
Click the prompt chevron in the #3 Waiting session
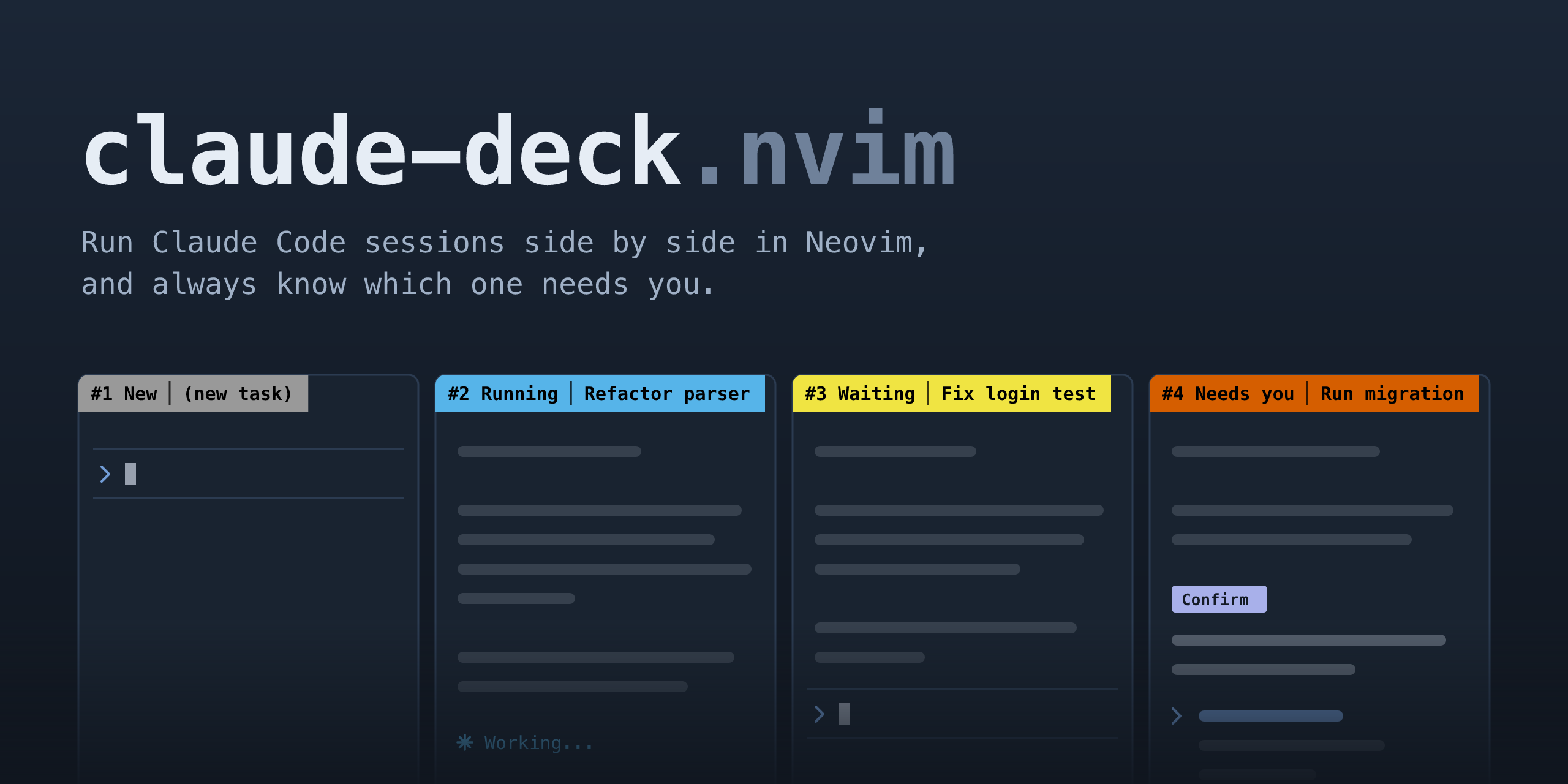(820, 714)
